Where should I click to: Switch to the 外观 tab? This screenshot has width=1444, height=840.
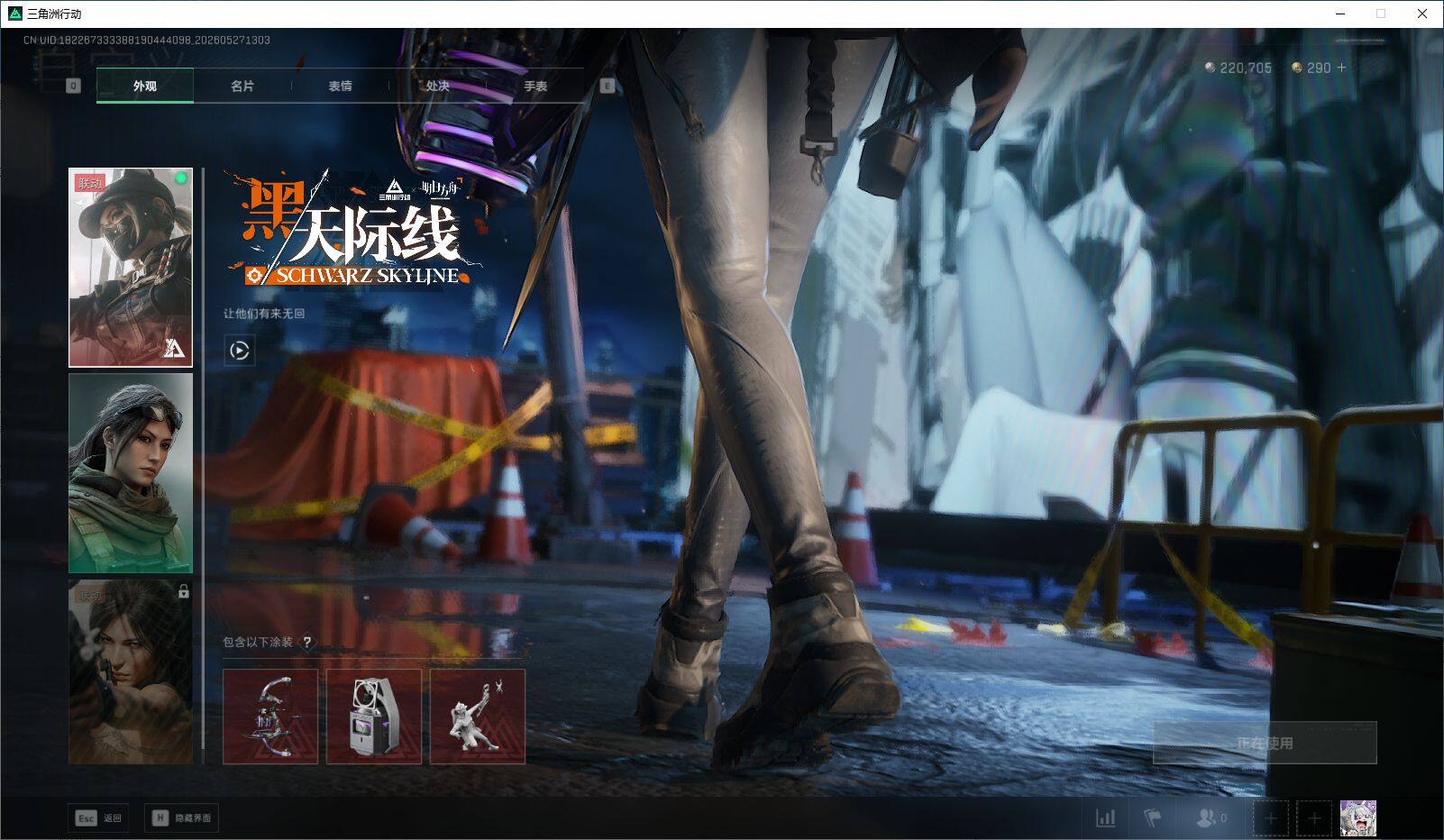pos(145,86)
